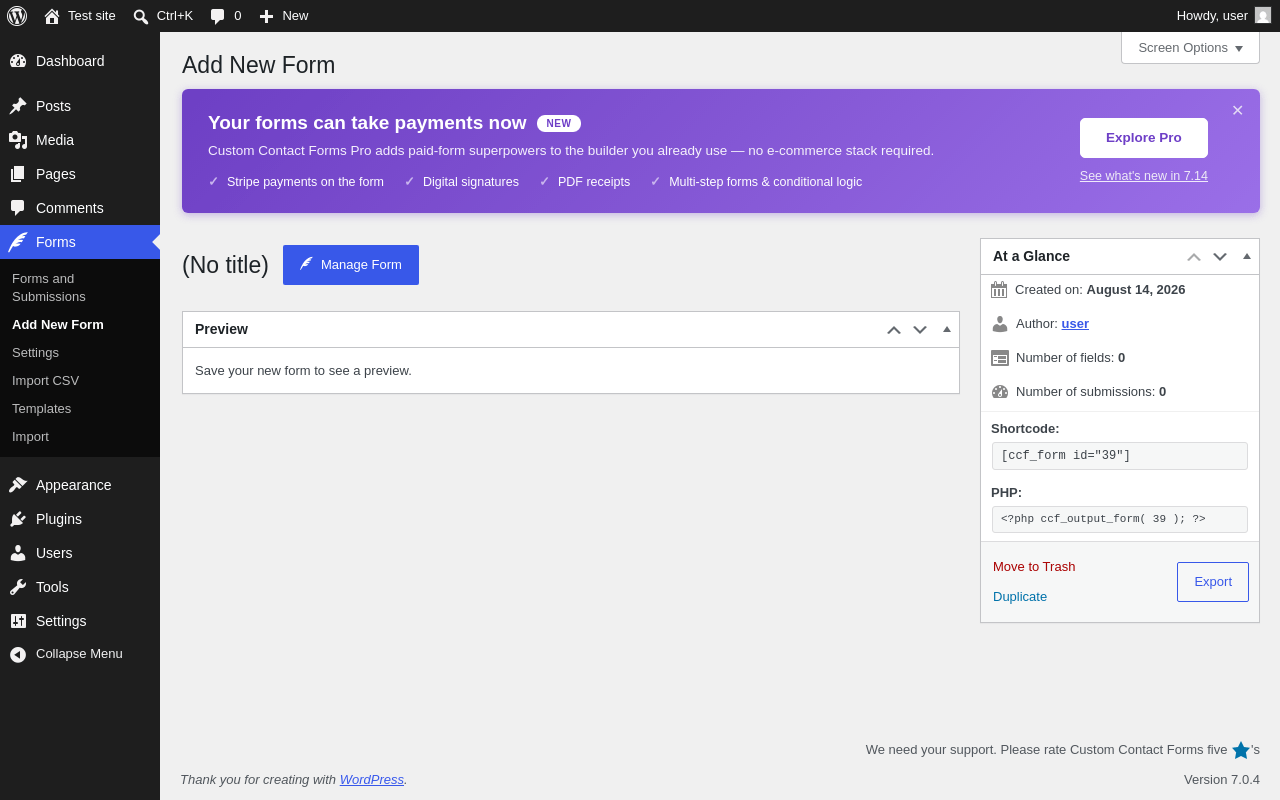
Task: Open the Test site home icon
Action: (x=52, y=16)
